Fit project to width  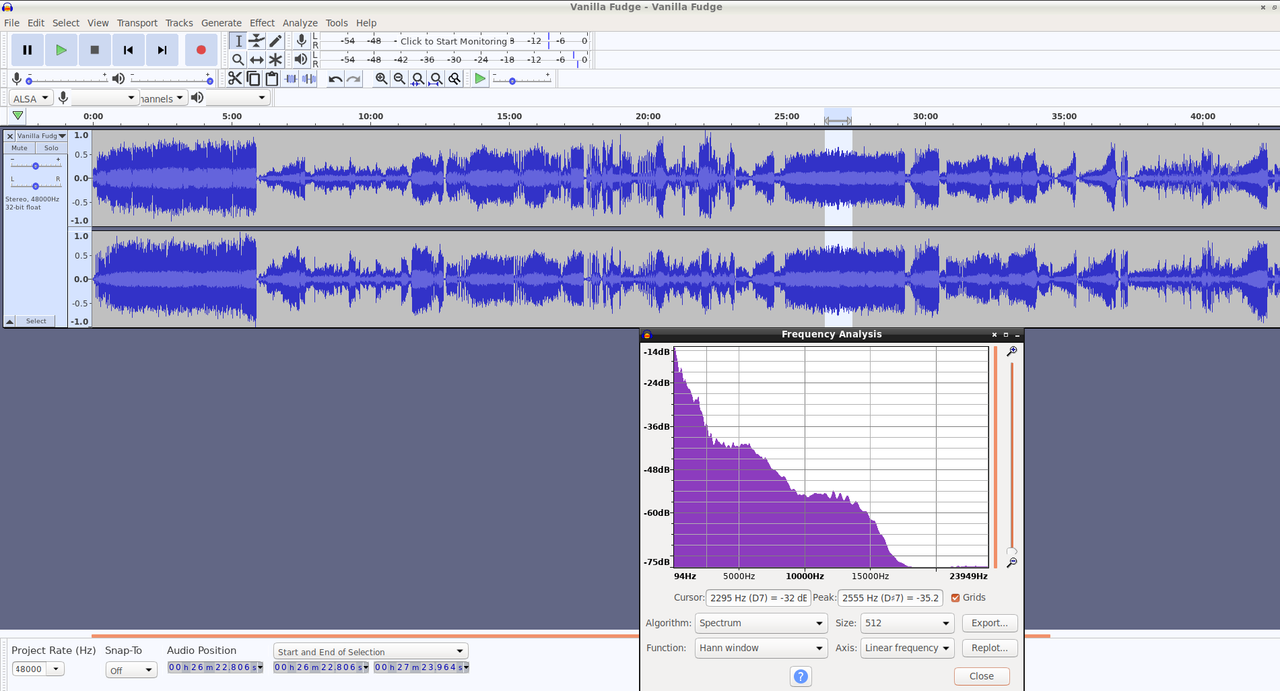(436, 79)
